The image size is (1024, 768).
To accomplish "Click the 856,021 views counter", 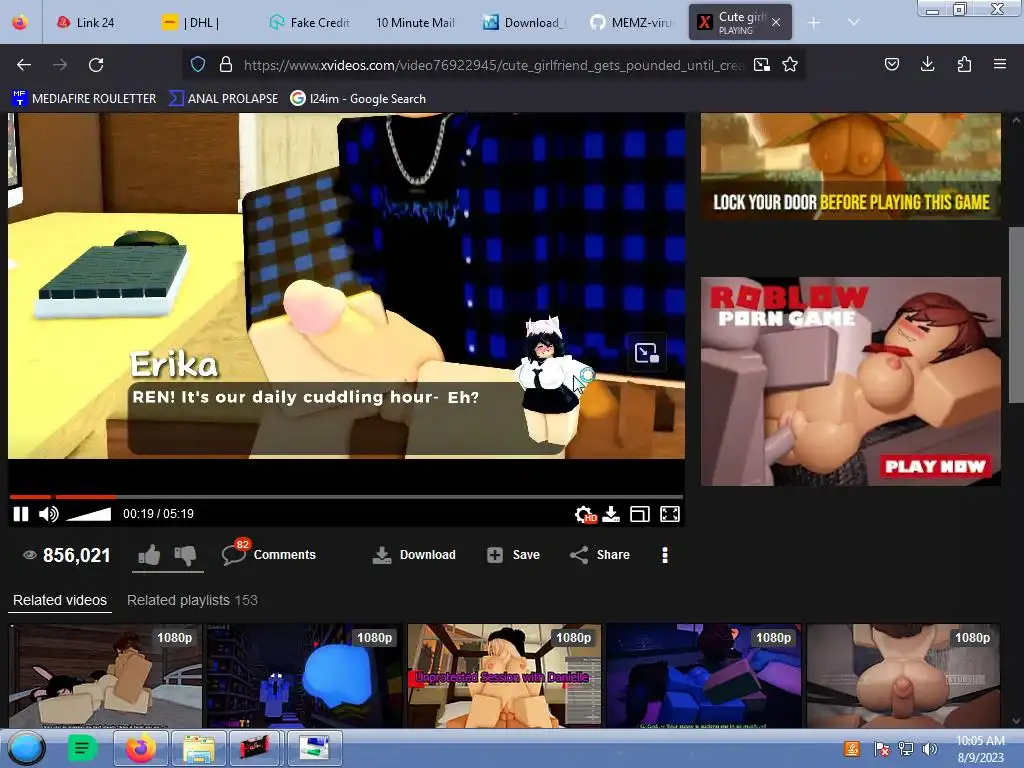I will click(67, 555).
